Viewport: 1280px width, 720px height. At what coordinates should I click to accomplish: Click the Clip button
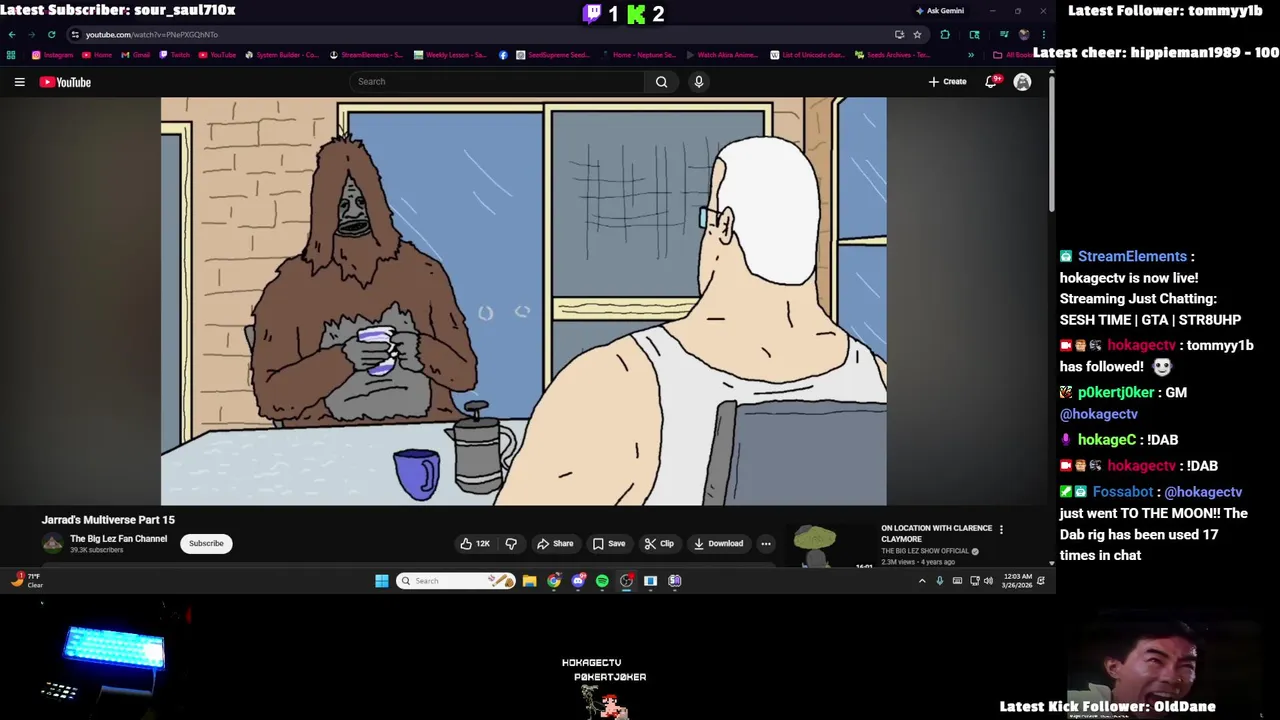[x=659, y=544]
